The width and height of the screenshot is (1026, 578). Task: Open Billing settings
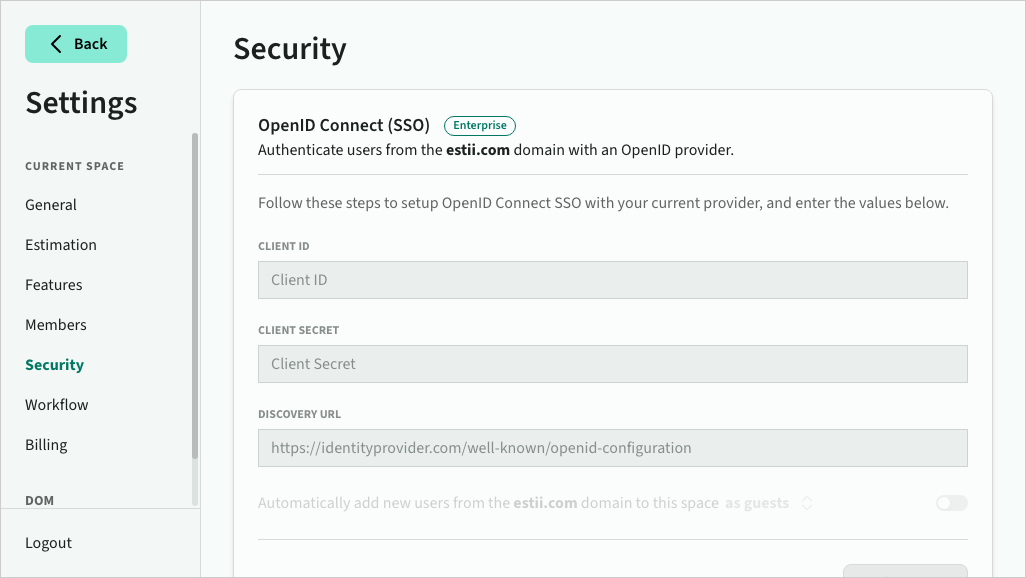pyautogui.click(x=46, y=445)
